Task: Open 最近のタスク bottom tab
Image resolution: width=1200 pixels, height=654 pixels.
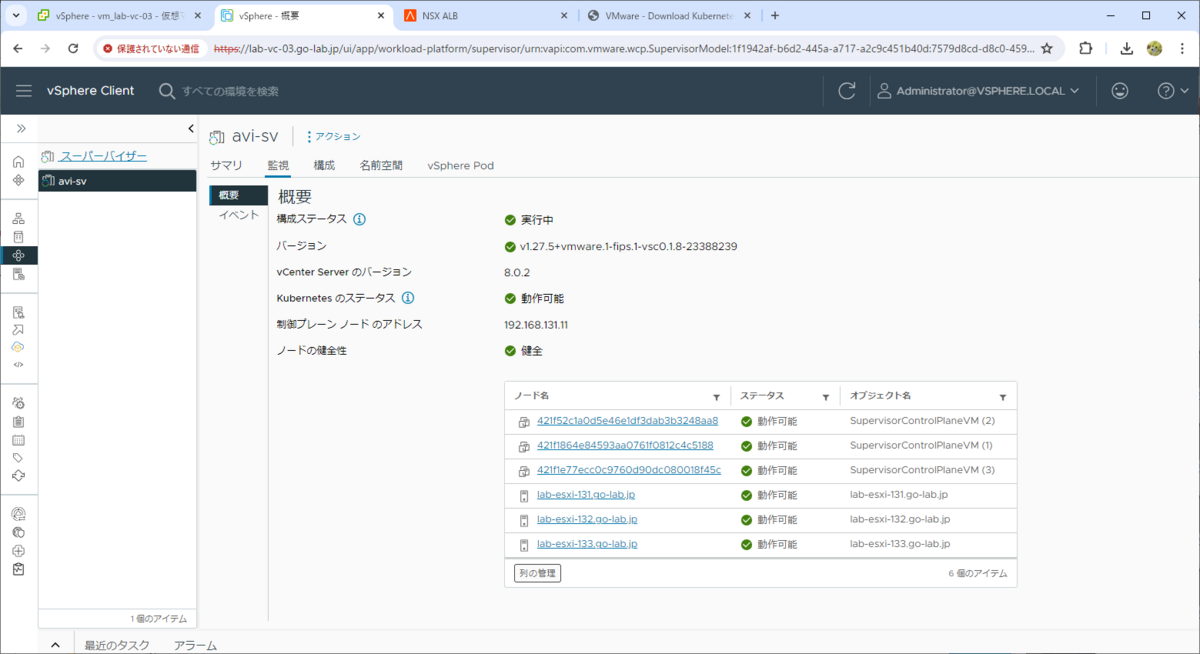Action: pyautogui.click(x=118, y=646)
